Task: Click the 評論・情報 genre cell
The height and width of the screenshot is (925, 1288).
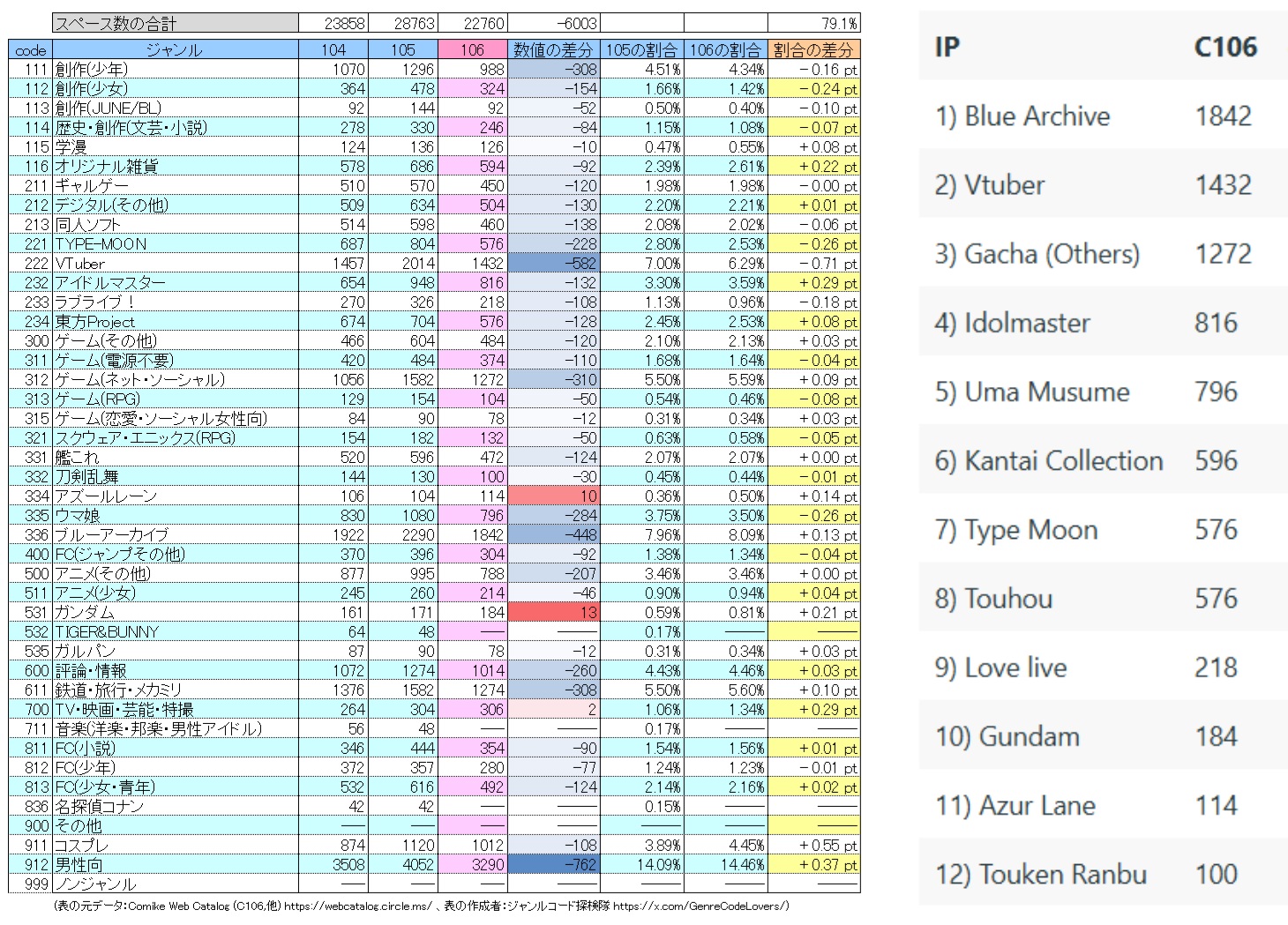Action: 175,670
